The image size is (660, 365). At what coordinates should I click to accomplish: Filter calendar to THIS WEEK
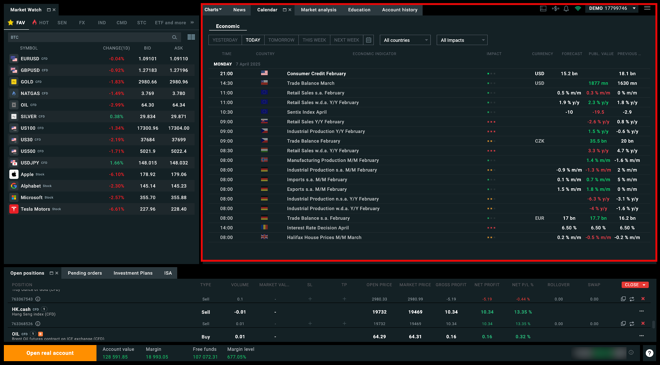314,40
